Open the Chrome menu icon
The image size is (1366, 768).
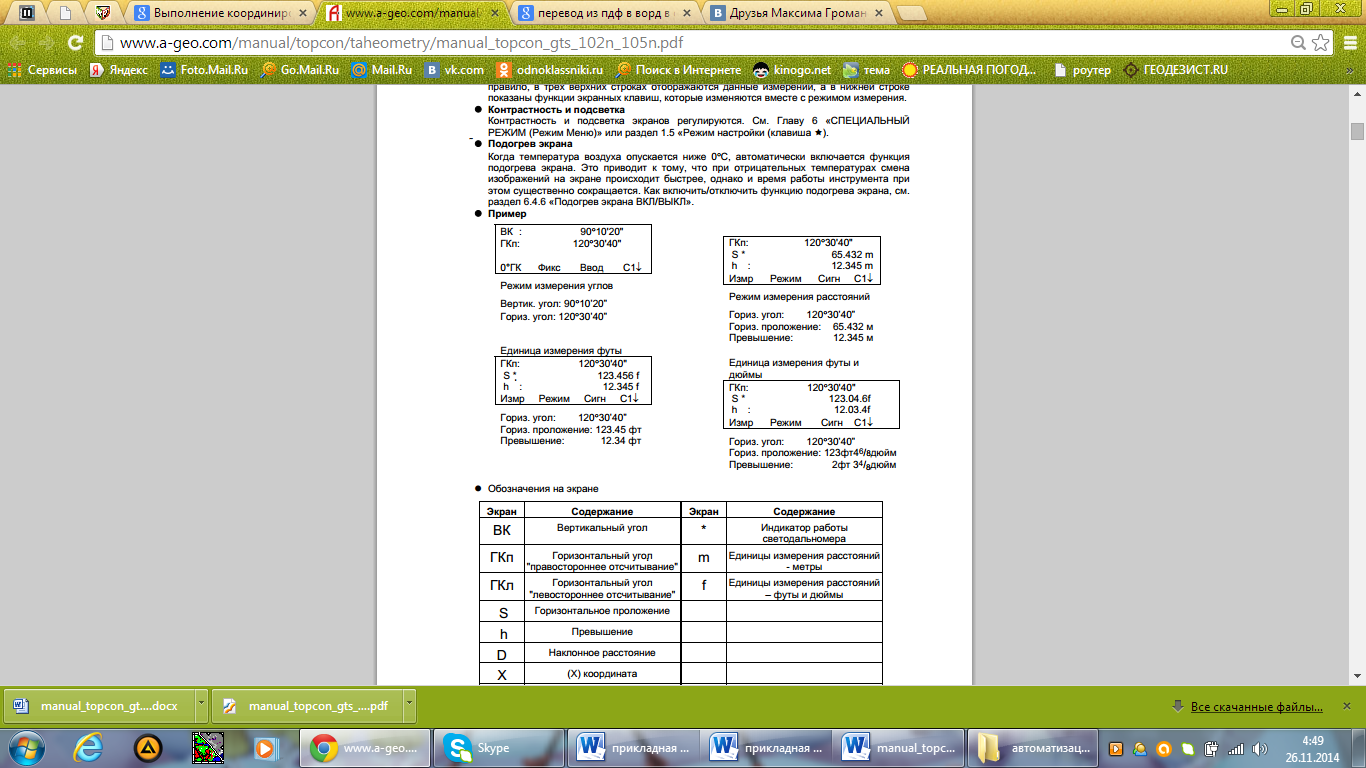pyautogui.click(x=1350, y=43)
